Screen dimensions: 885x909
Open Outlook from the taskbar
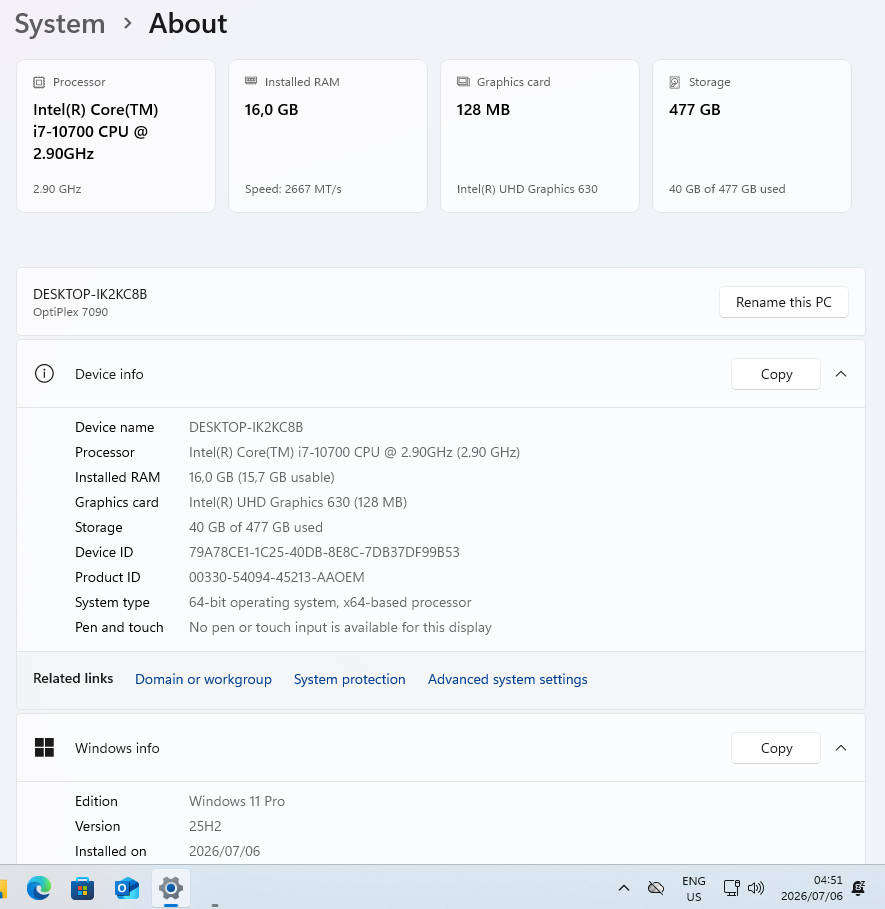pos(126,888)
